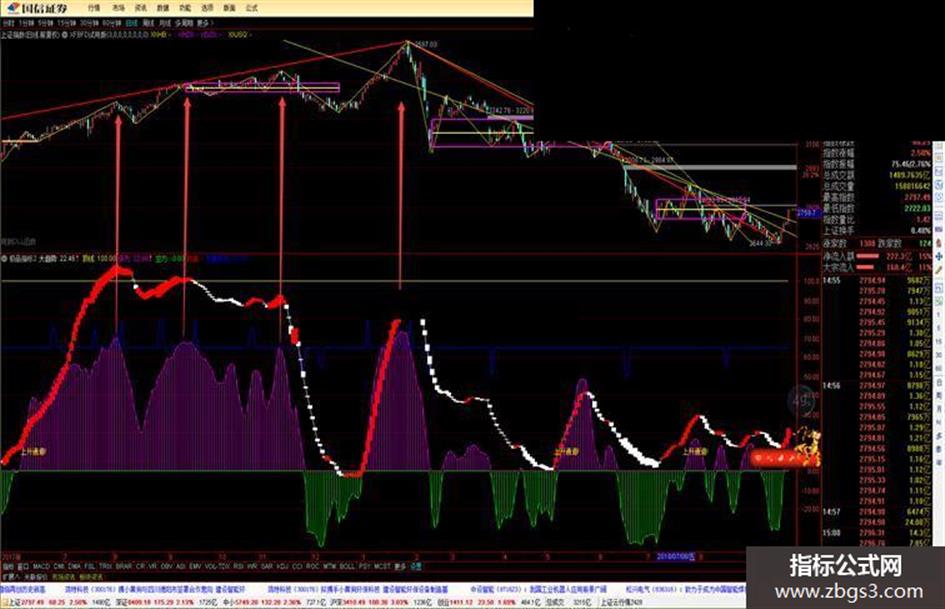The height and width of the screenshot is (609, 945).
Task: Select the PSY indicator tab
Action: [365, 567]
